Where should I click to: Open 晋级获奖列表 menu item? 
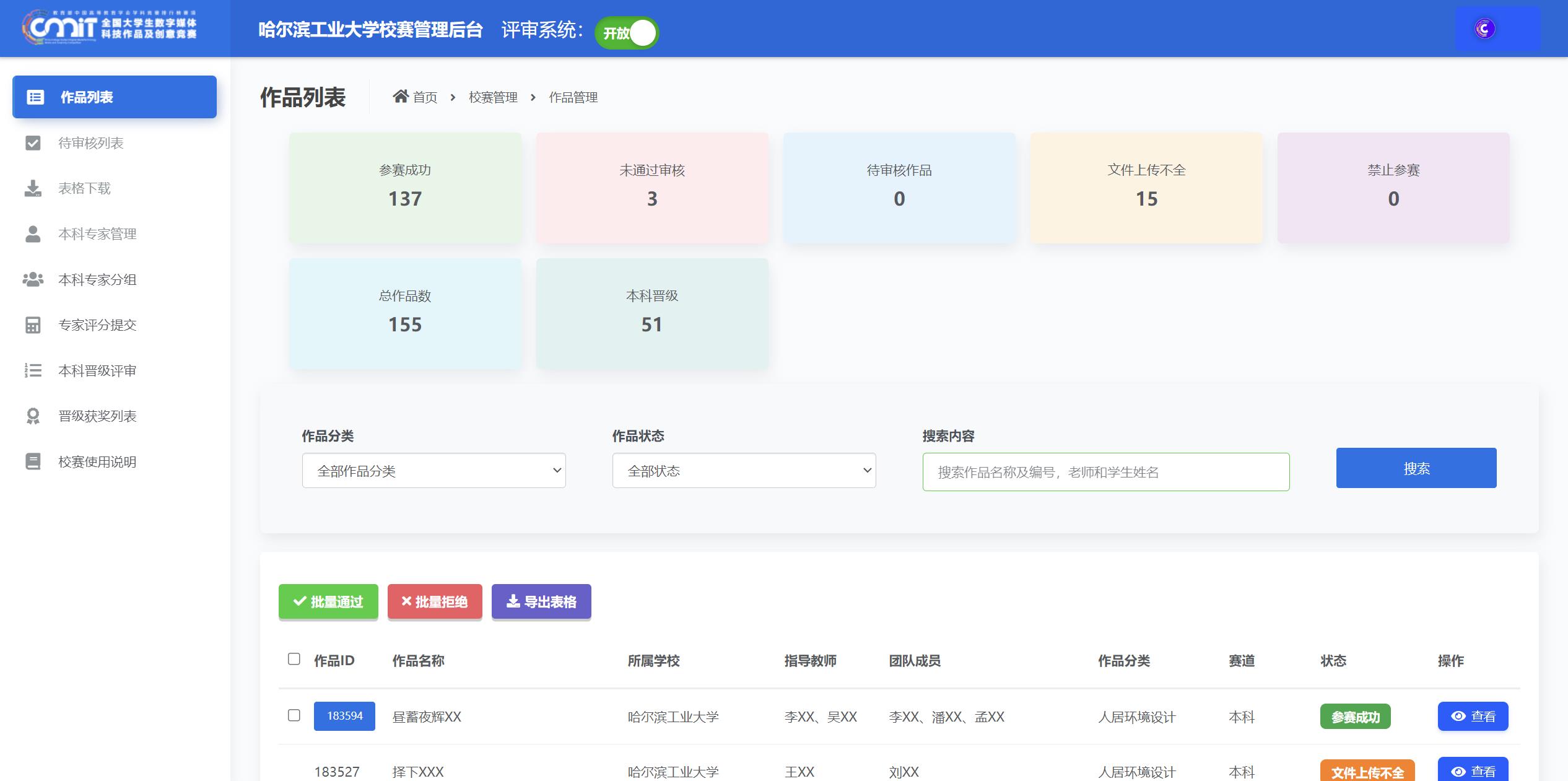pos(115,416)
